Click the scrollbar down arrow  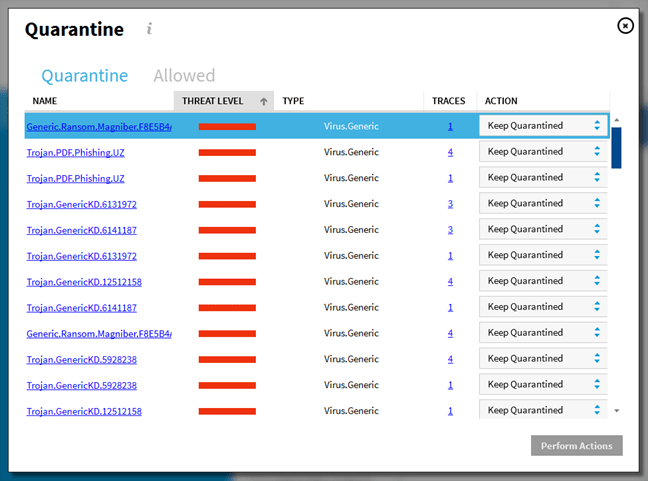tap(616, 410)
